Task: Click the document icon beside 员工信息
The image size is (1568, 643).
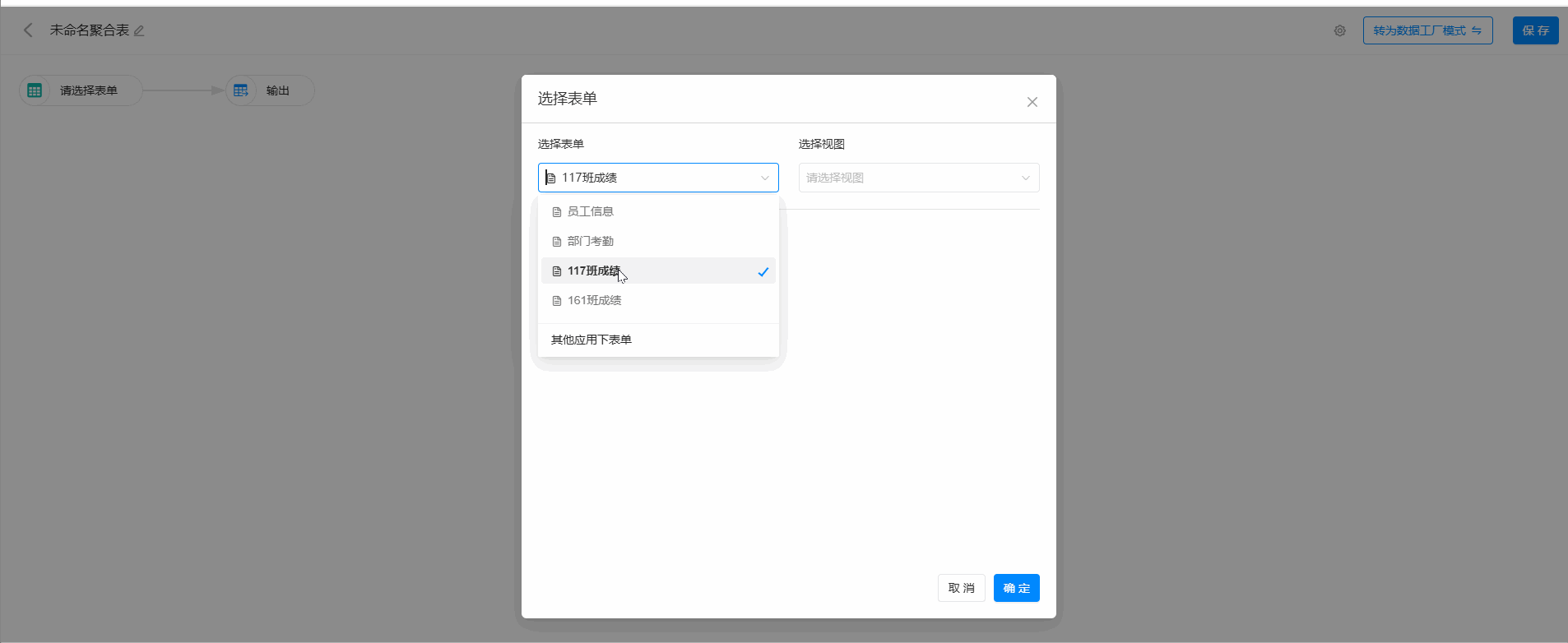Action: coord(557,212)
